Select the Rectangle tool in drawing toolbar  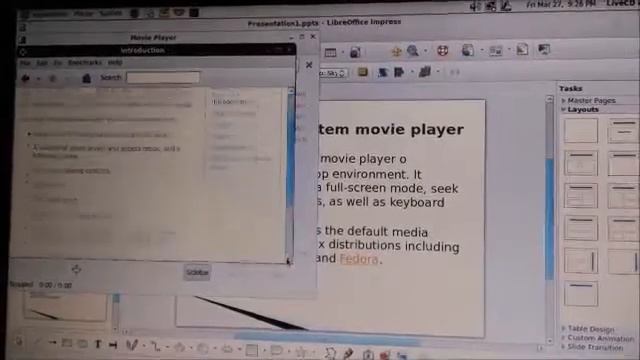67,343
